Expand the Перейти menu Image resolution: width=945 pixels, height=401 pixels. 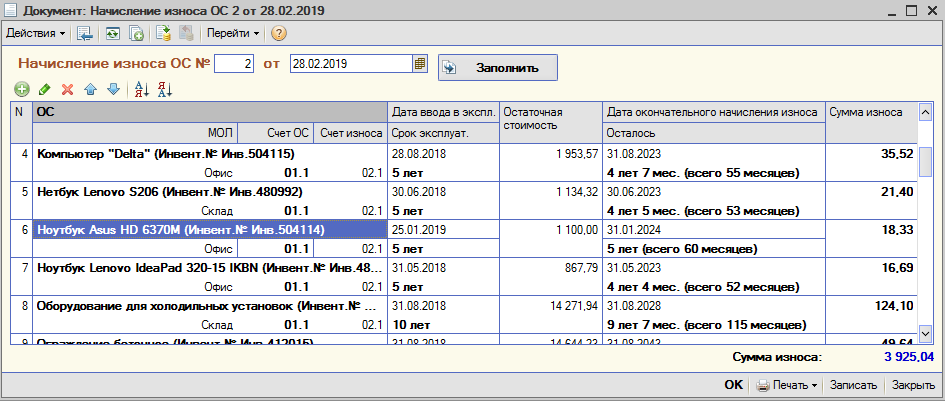[x=233, y=34]
